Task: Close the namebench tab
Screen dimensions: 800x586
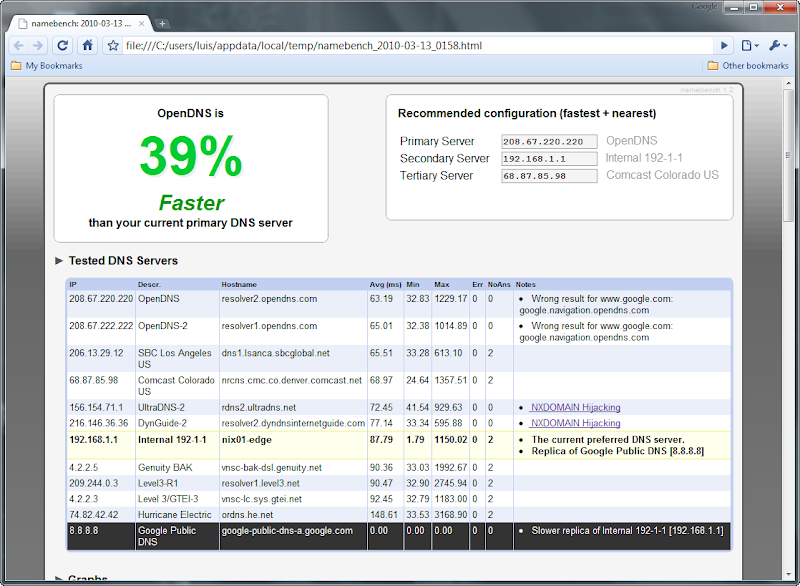Action: (140, 23)
